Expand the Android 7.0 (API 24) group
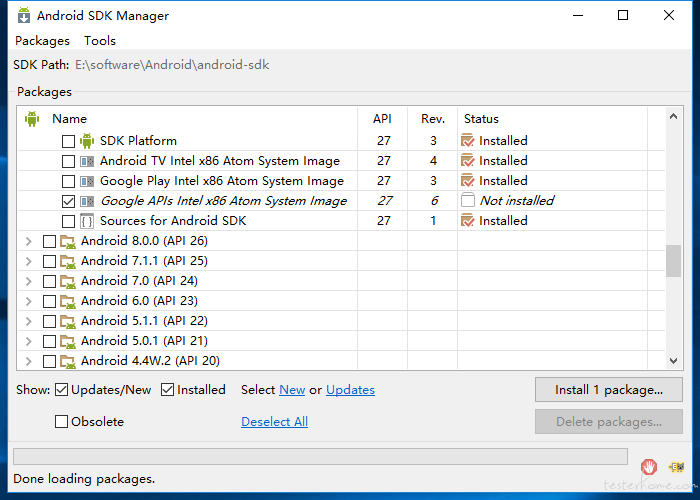Screen dimensions: 700x500 [29, 281]
